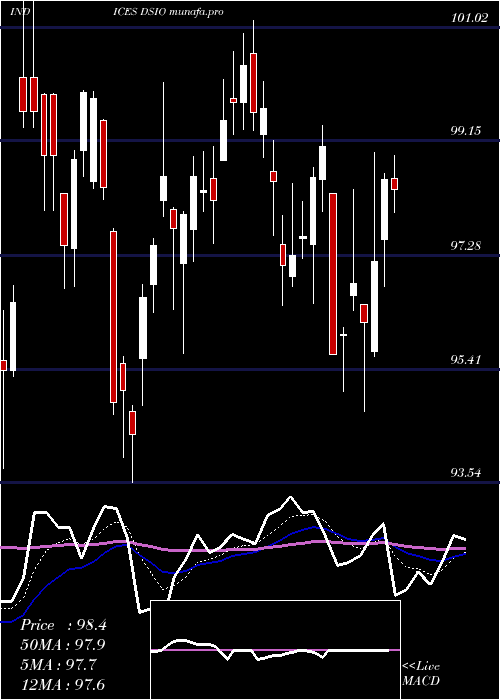
Task: Click the 93.54 price level label
Action: (466, 473)
